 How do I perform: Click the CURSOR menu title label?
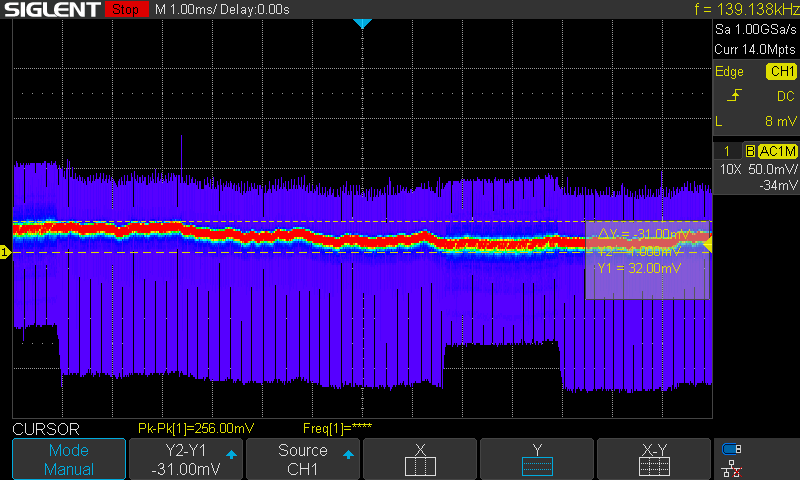point(45,428)
